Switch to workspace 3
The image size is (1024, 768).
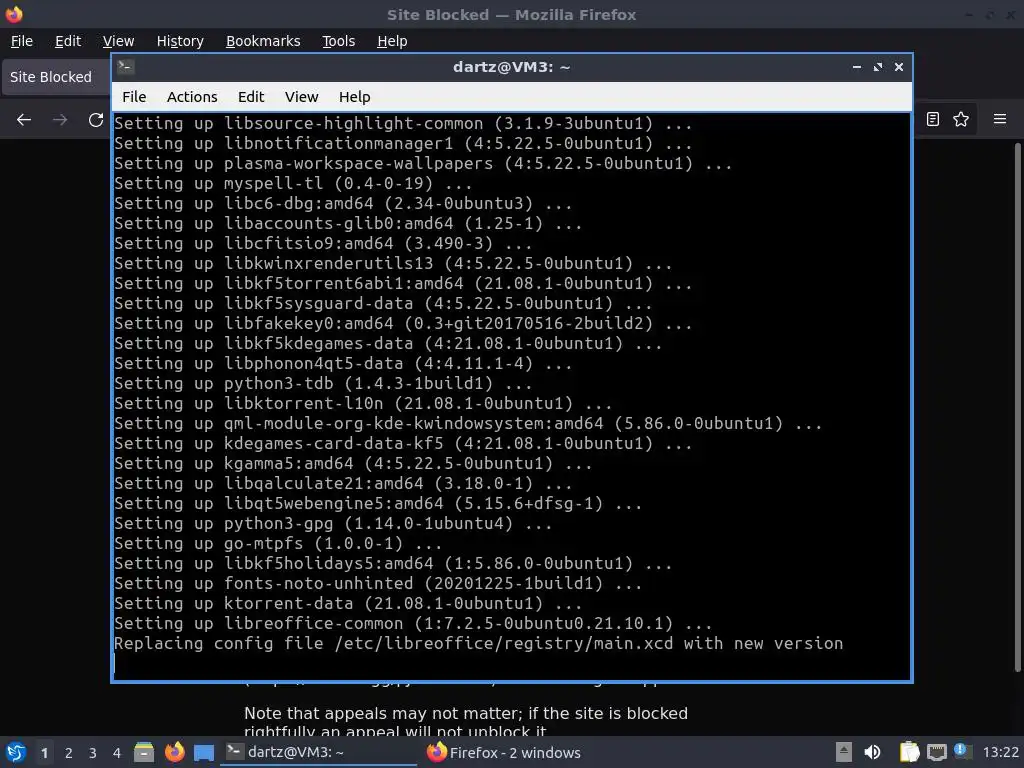[93, 753]
